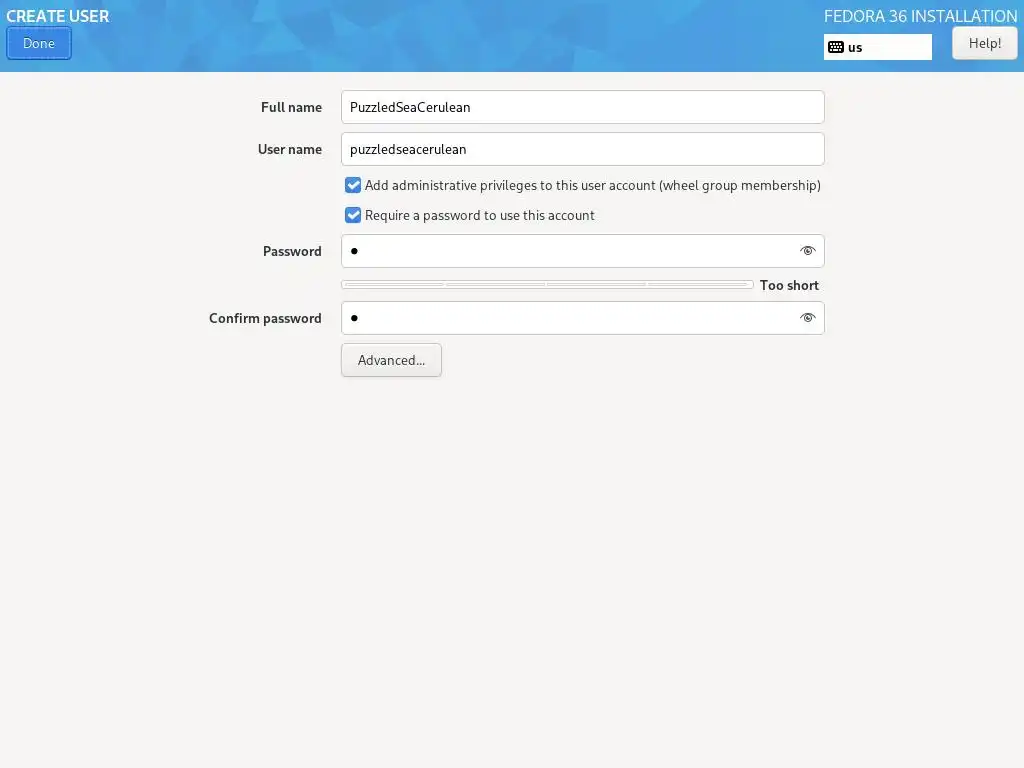Click into the Confirm password field
This screenshot has width=1024, height=768.
(583, 318)
